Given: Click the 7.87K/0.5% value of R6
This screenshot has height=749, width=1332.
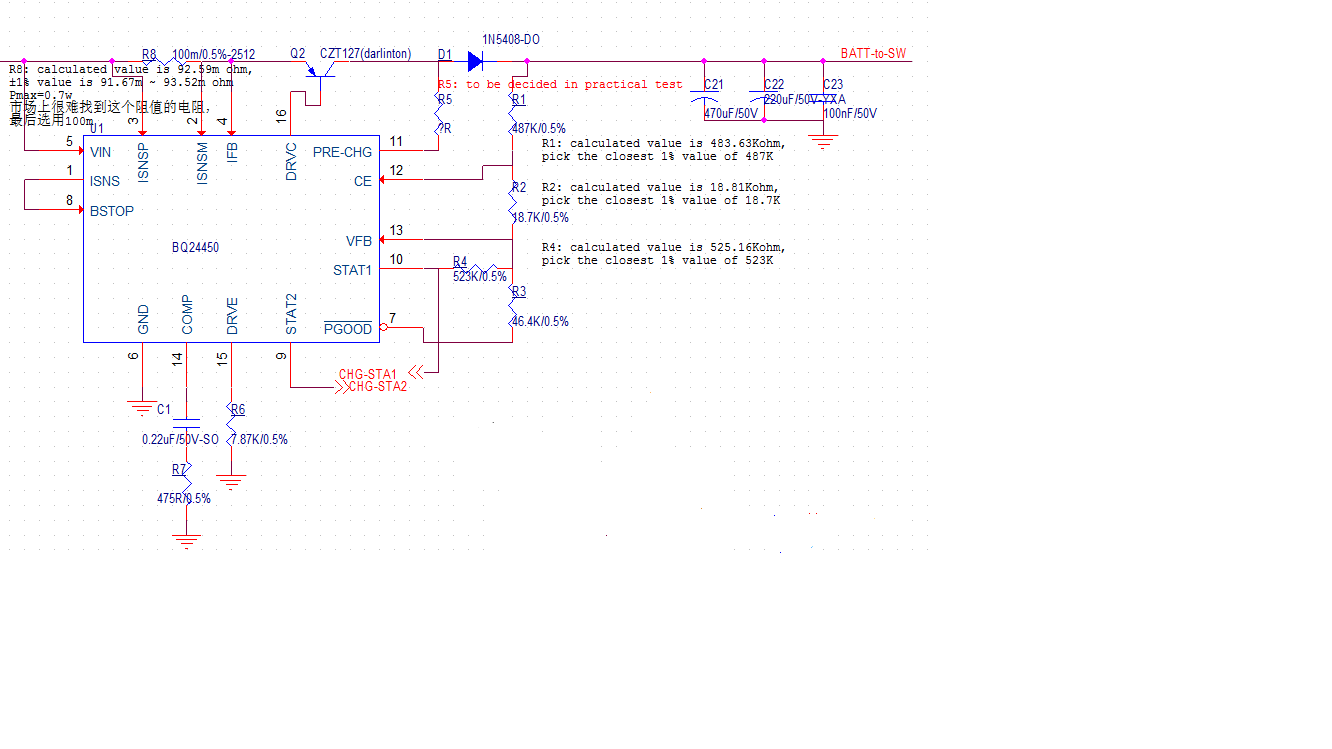Looking at the screenshot, I should 258,440.
